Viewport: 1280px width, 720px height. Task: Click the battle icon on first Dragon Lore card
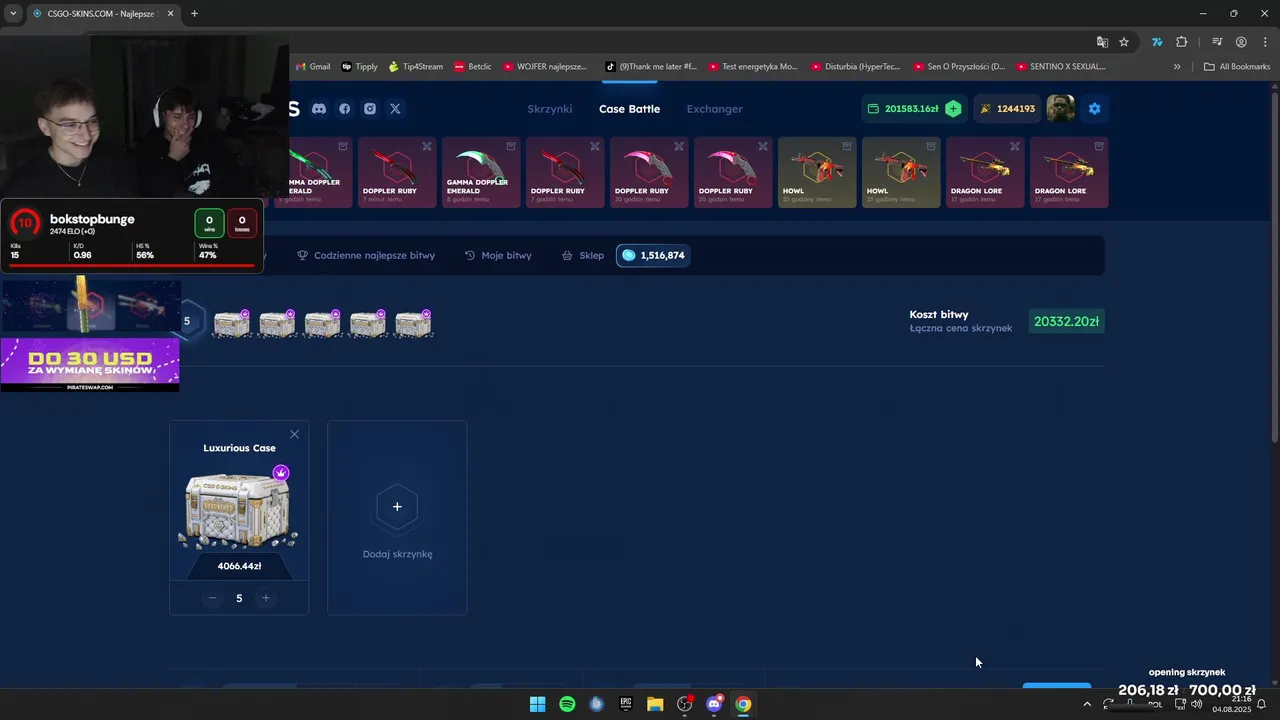click(1015, 146)
